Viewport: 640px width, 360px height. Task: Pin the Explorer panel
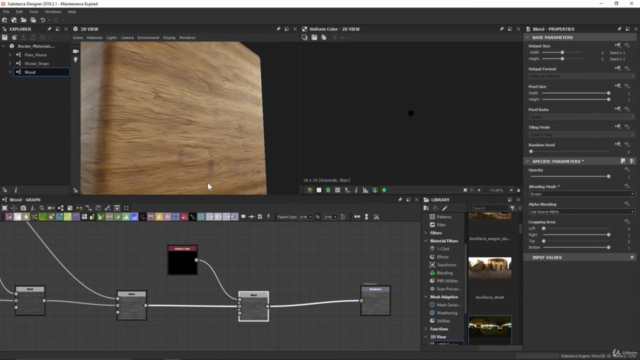[x=49, y=29]
